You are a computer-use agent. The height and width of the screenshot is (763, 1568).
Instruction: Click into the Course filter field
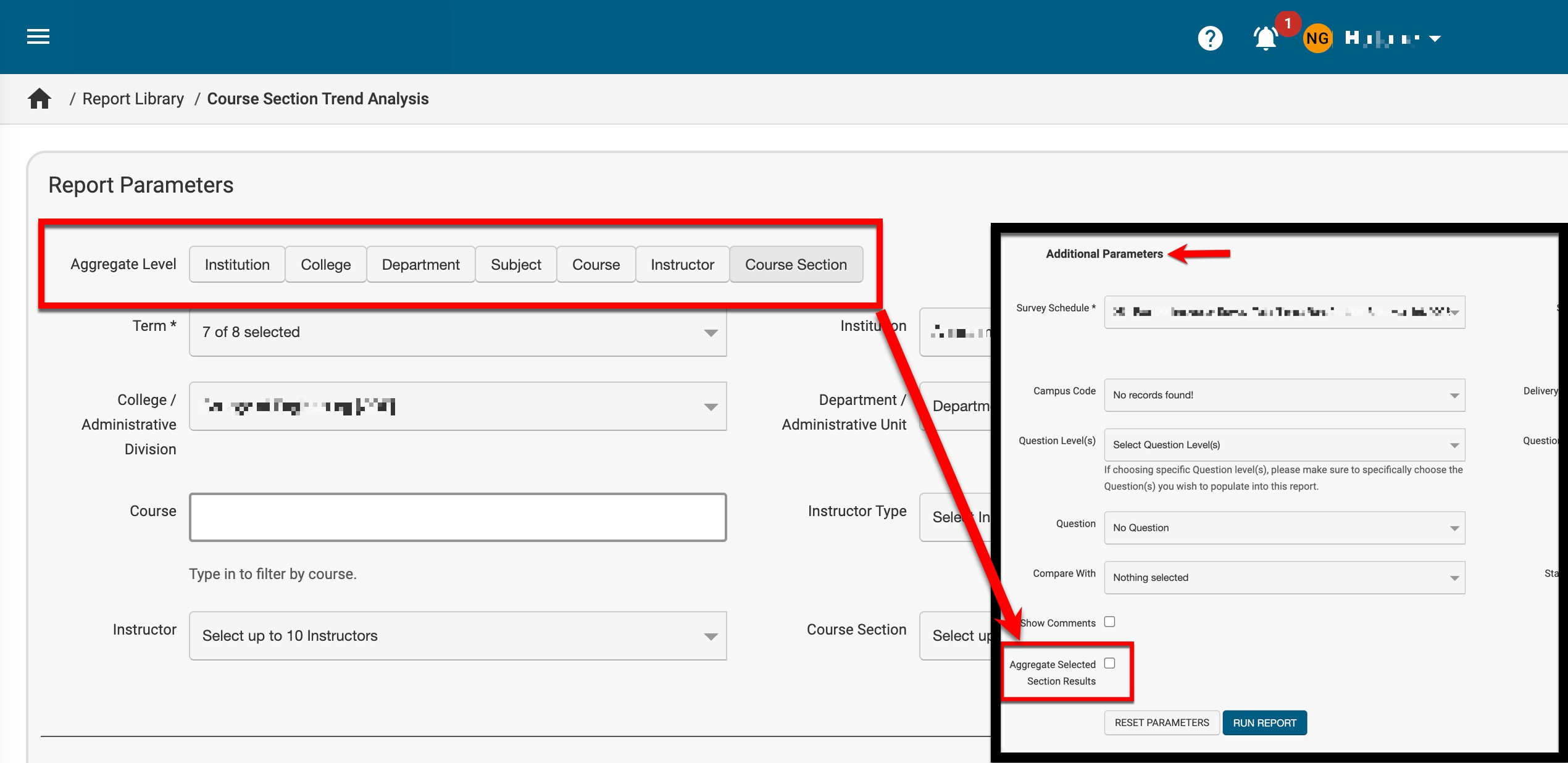pos(457,517)
